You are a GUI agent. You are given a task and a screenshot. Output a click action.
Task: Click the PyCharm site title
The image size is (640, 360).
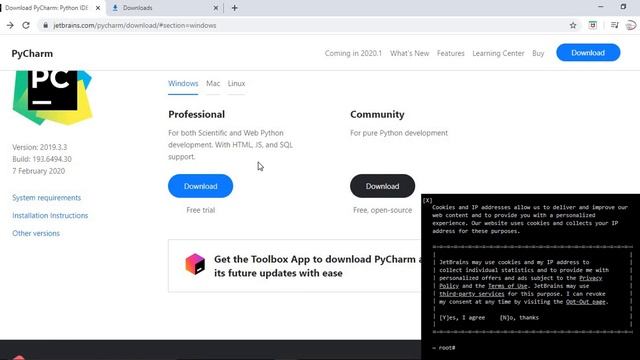32,53
